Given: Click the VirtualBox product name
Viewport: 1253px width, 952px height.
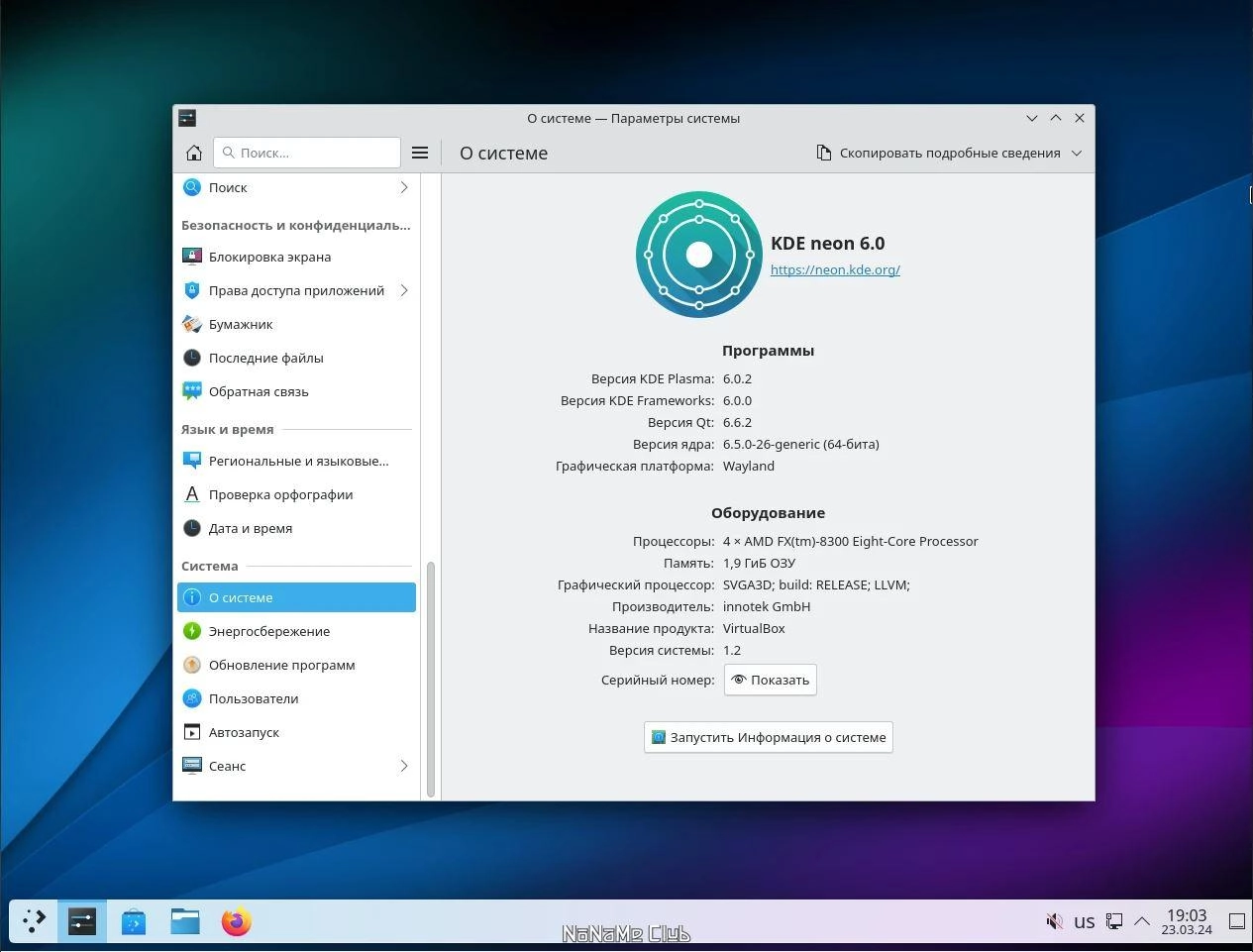Looking at the screenshot, I should tap(754, 628).
